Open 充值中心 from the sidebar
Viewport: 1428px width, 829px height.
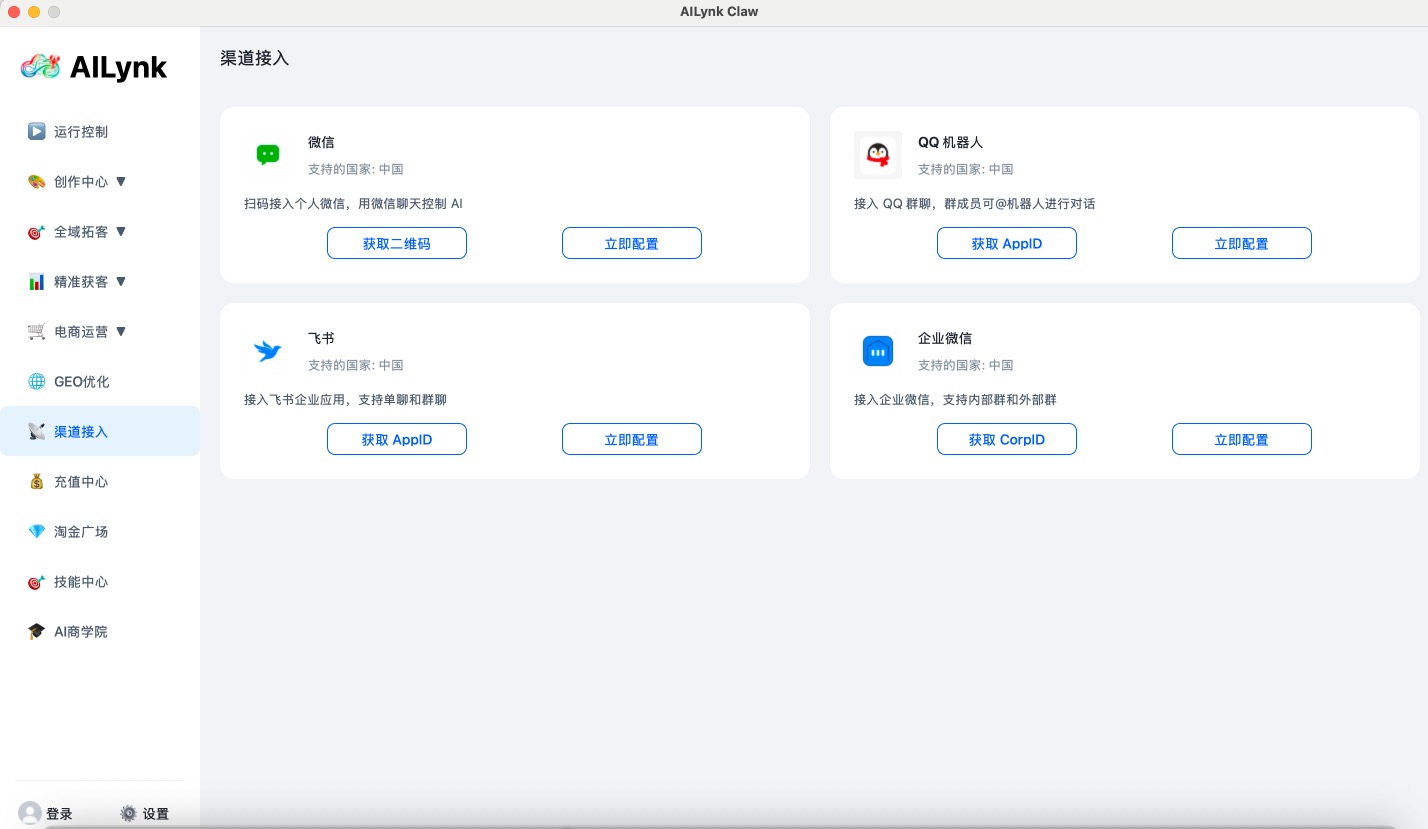[100, 481]
